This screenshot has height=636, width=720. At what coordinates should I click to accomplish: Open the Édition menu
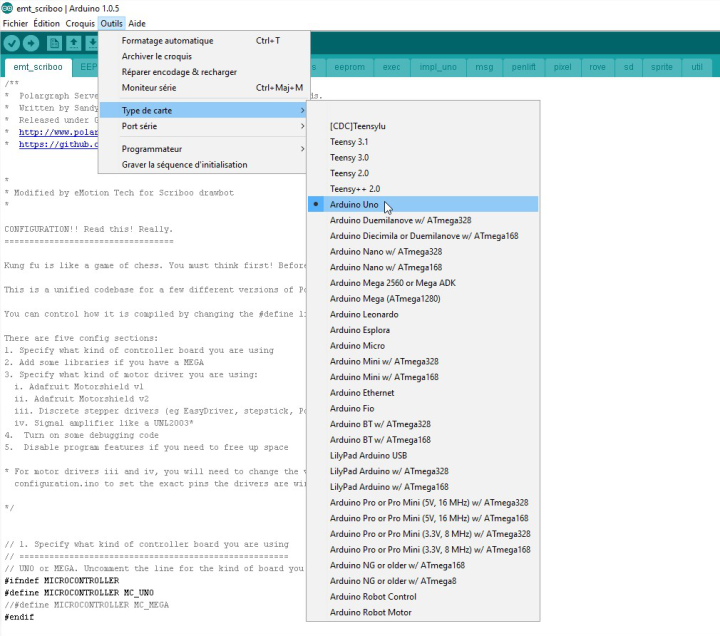click(46, 23)
